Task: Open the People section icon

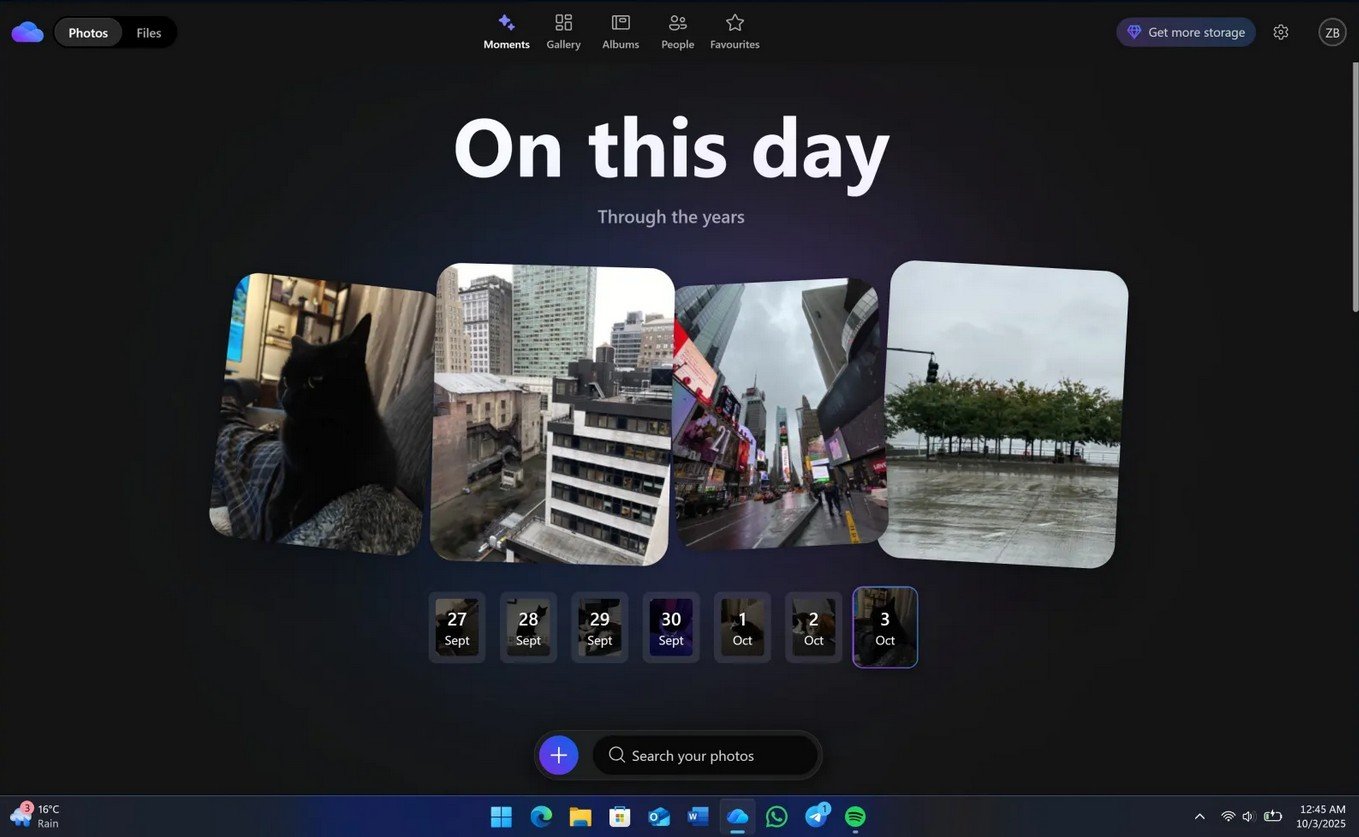Action: (677, 22)
